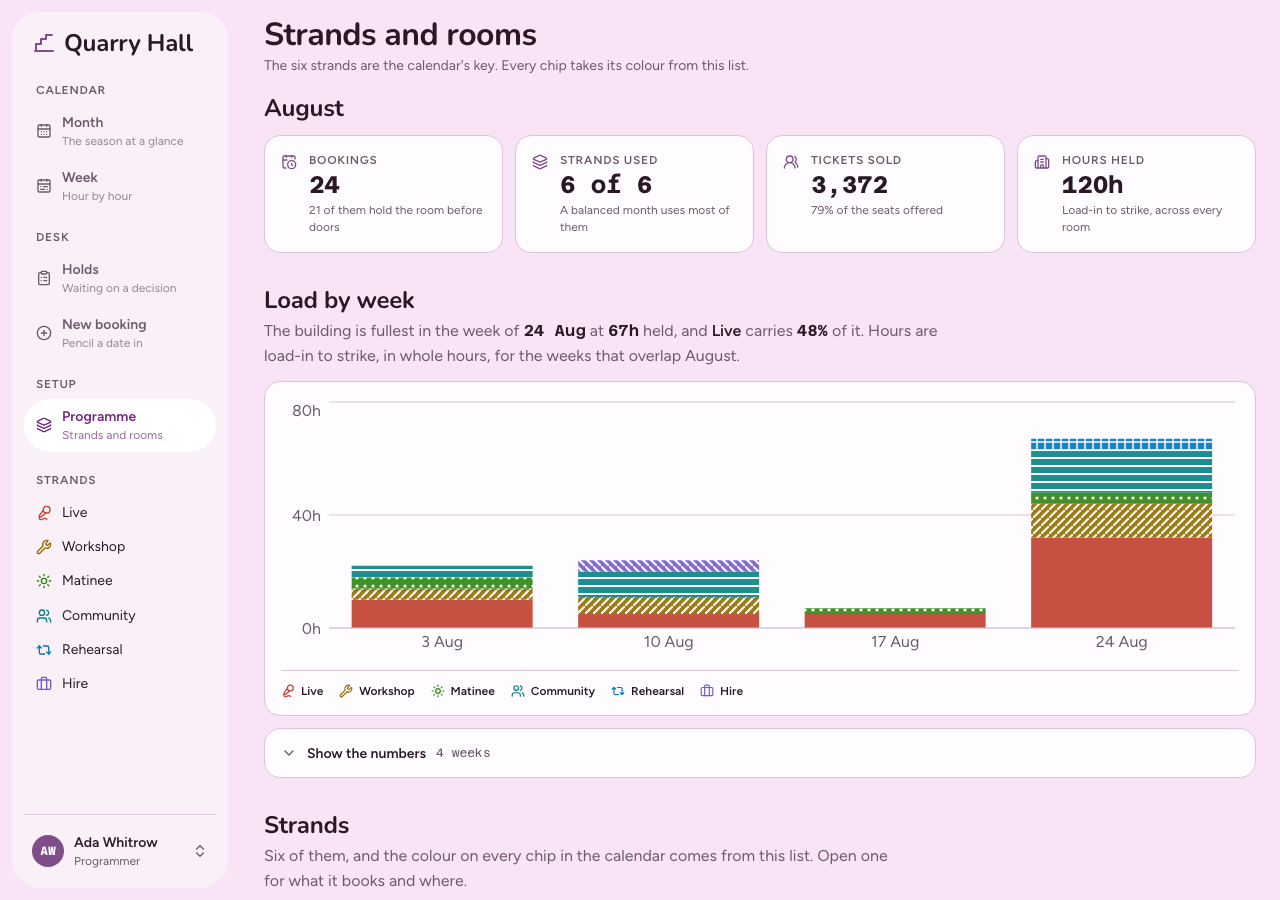Select the Workshop wrench icon in sidebar

(x=44, y=546)
